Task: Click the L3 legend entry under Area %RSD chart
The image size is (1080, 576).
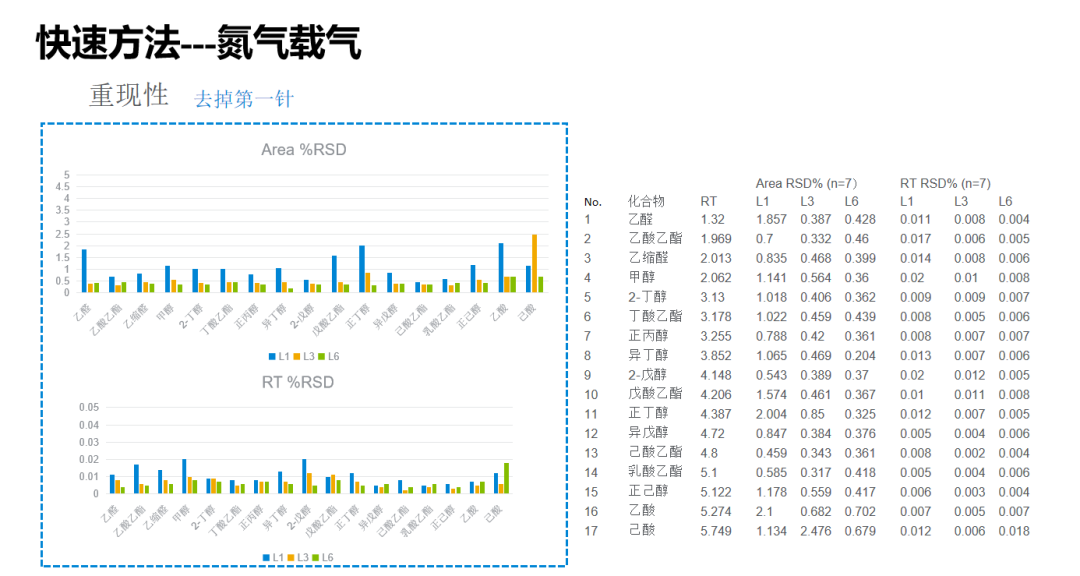Action: (x=304, y=356)
